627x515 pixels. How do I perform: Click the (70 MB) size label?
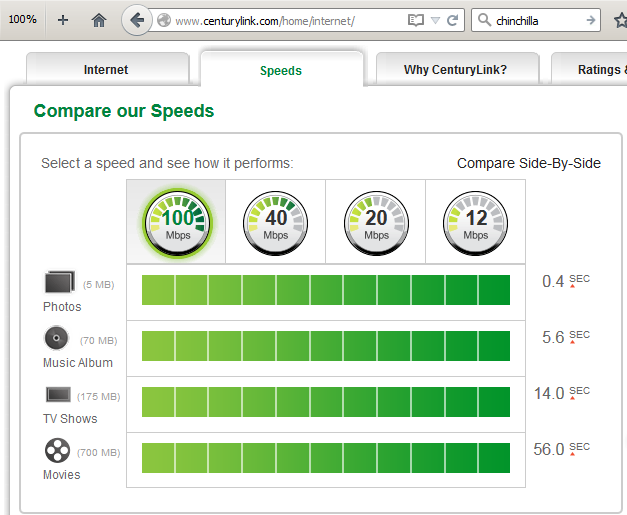99,341
